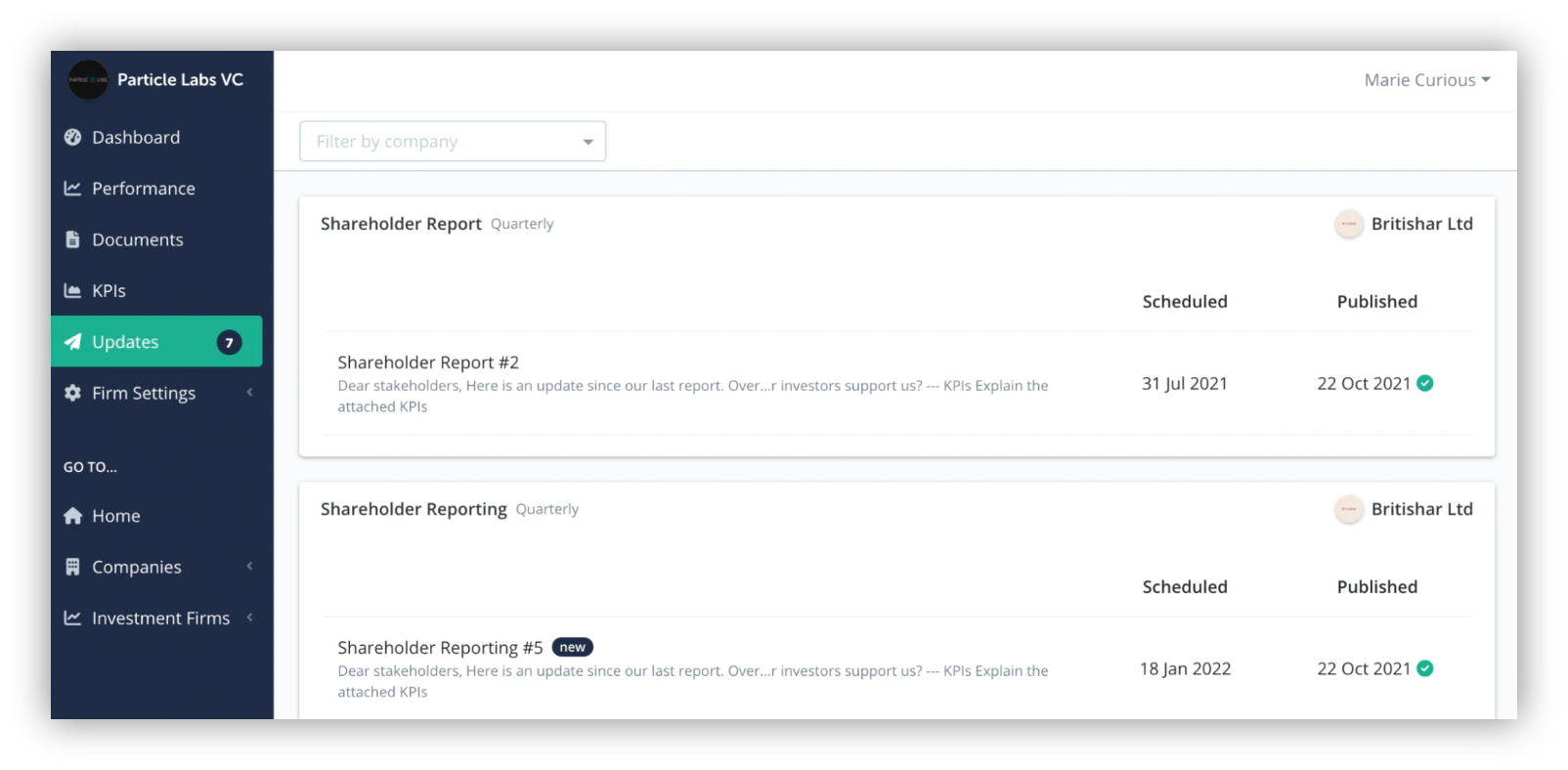Image resolution: width=1568 pixels, height=770 pixels.
Task: Open the Firm Settings menu entry
Action: coord(156,393)
